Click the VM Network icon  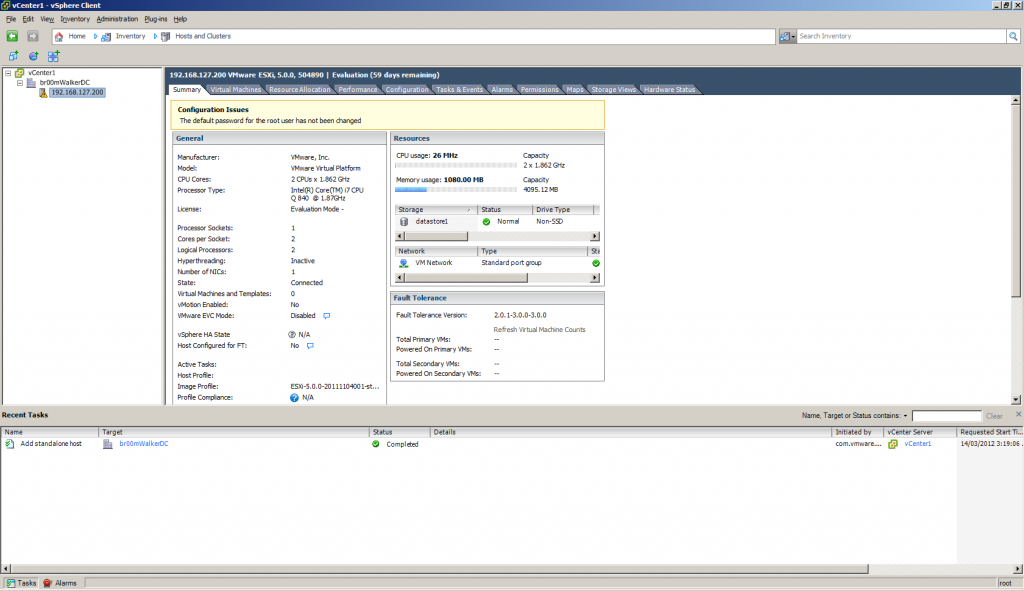click(404, 263)
